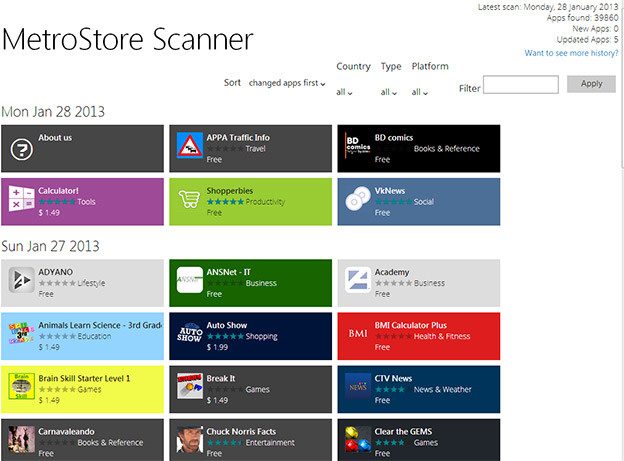Click the Calculator! star rating
Viewport: 624px width, 461px height.
pyautogui.click(x=57, y=202)
